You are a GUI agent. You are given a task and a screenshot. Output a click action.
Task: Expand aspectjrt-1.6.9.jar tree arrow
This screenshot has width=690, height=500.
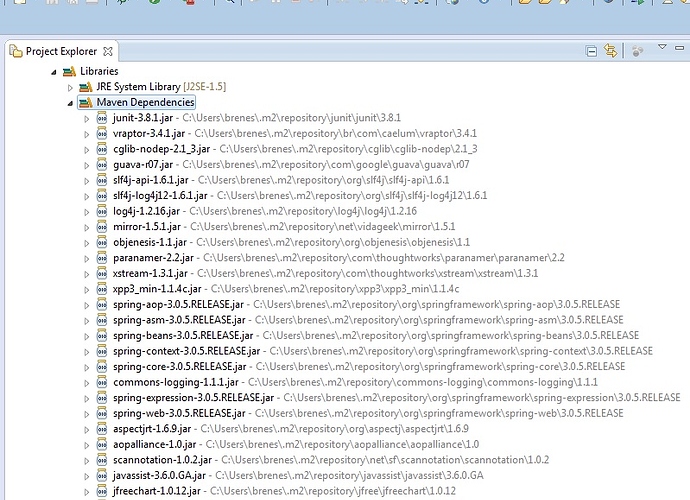[x=87, y=430]
